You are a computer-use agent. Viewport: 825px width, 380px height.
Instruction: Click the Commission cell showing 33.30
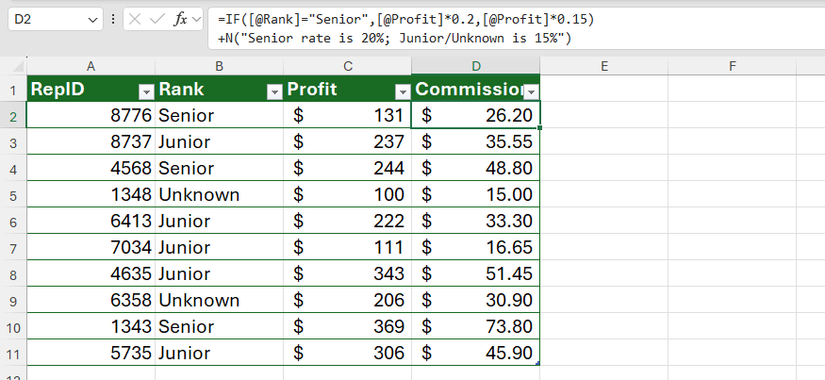click(x=476, y=221)
